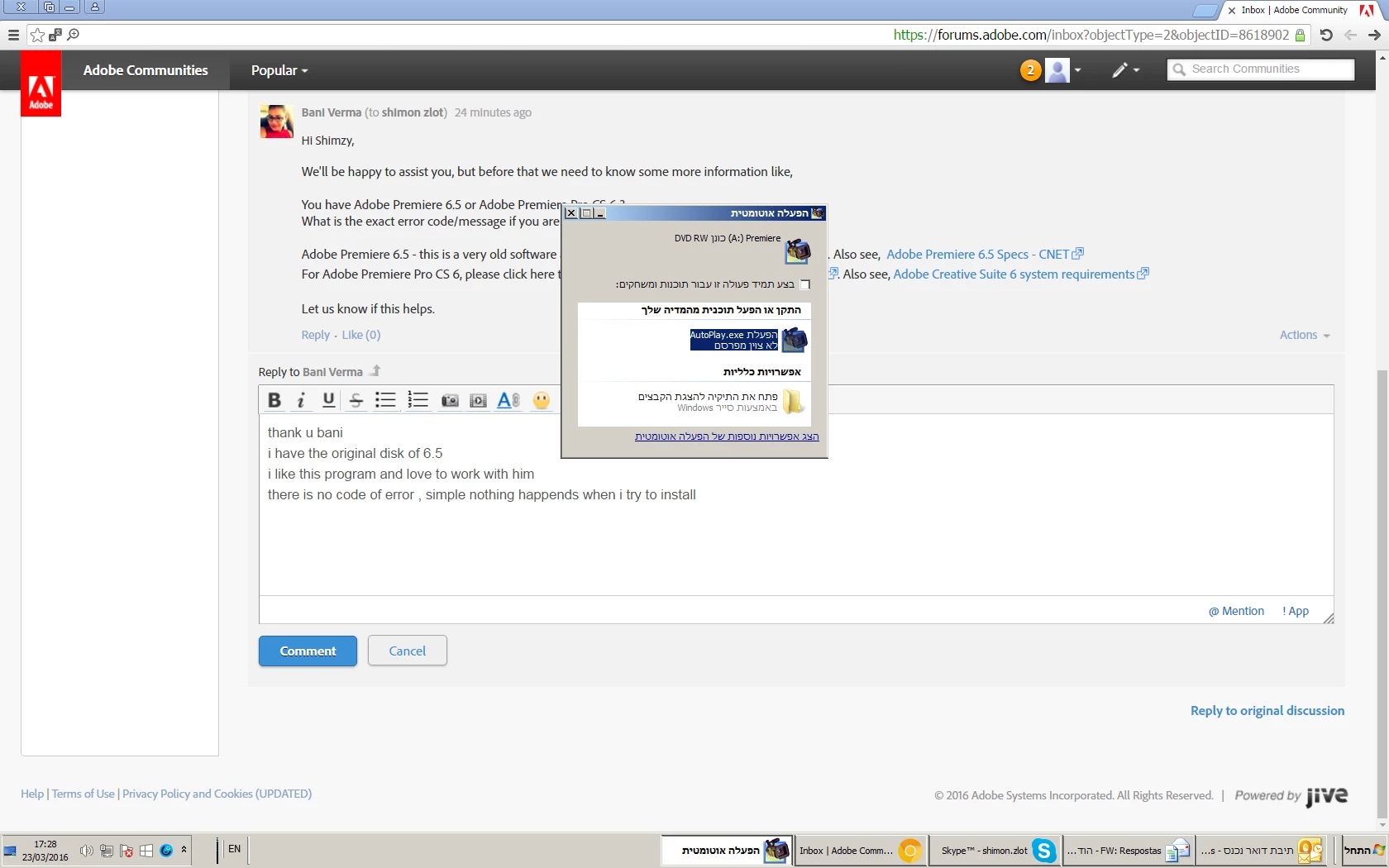Click the ! App link
Image resolution: width=1389 pixels, height=868 pixels.
(x=1296, y=611)
